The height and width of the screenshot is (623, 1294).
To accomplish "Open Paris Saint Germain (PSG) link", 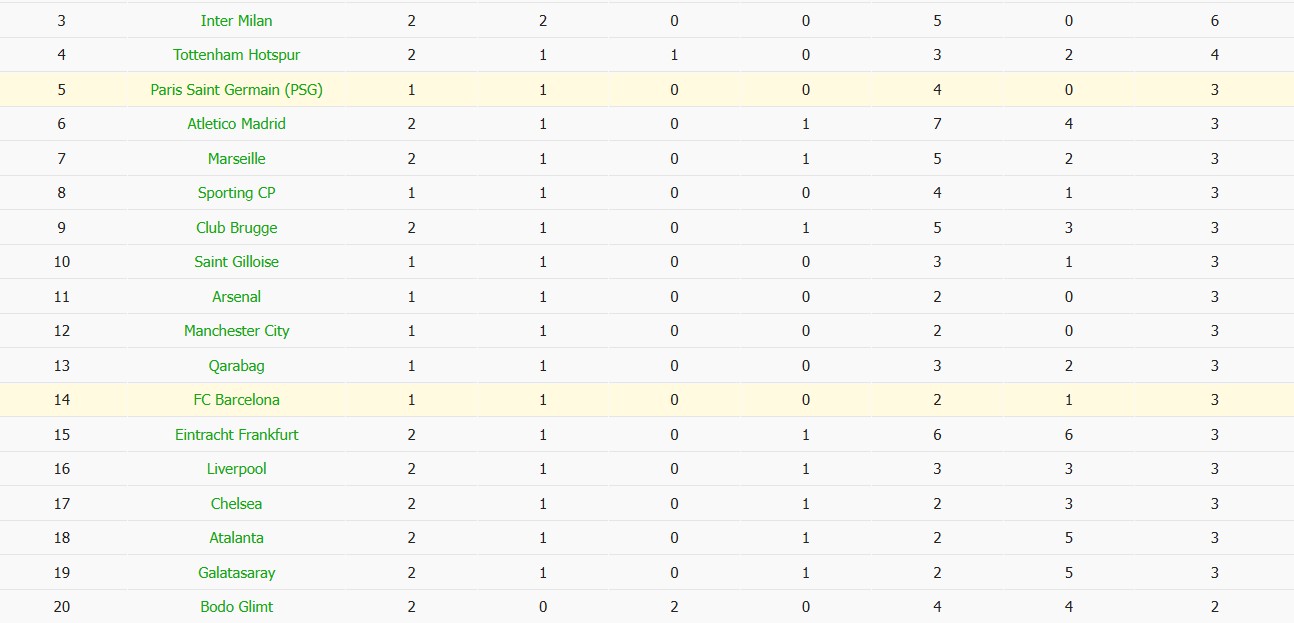I will [236, 89].
